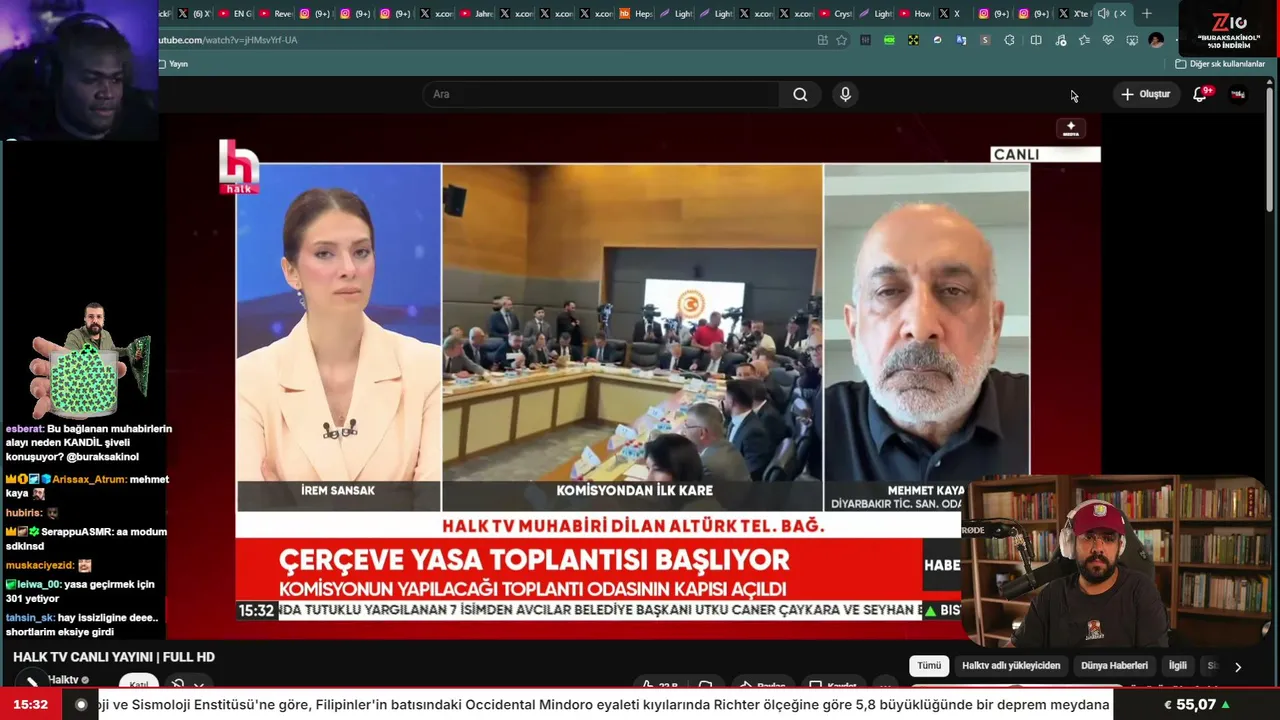1280x720 pixels.
Task: Click the yellow cross-pattern extension icon
Action: click(x=913, y=40)
